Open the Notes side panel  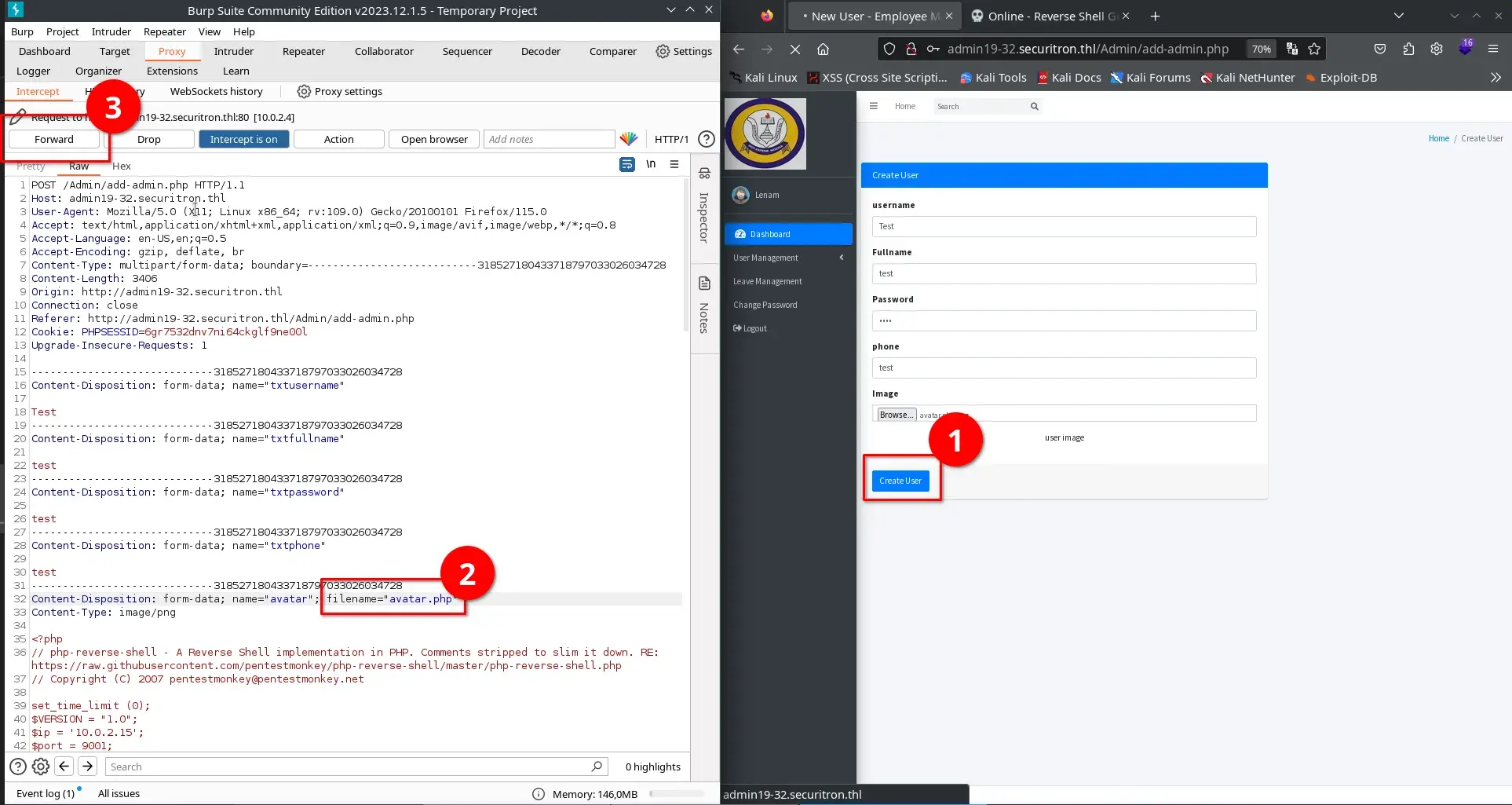[704, 306]
